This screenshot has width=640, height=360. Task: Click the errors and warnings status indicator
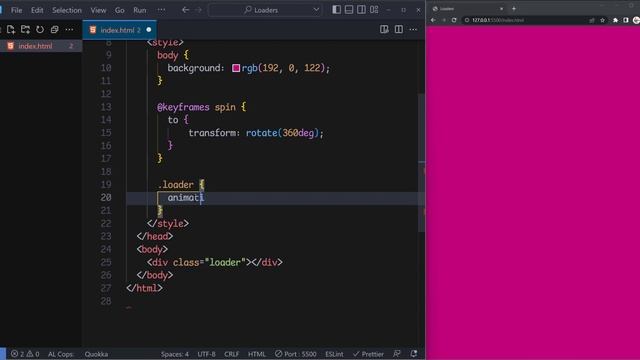click(x=25, y=354)
